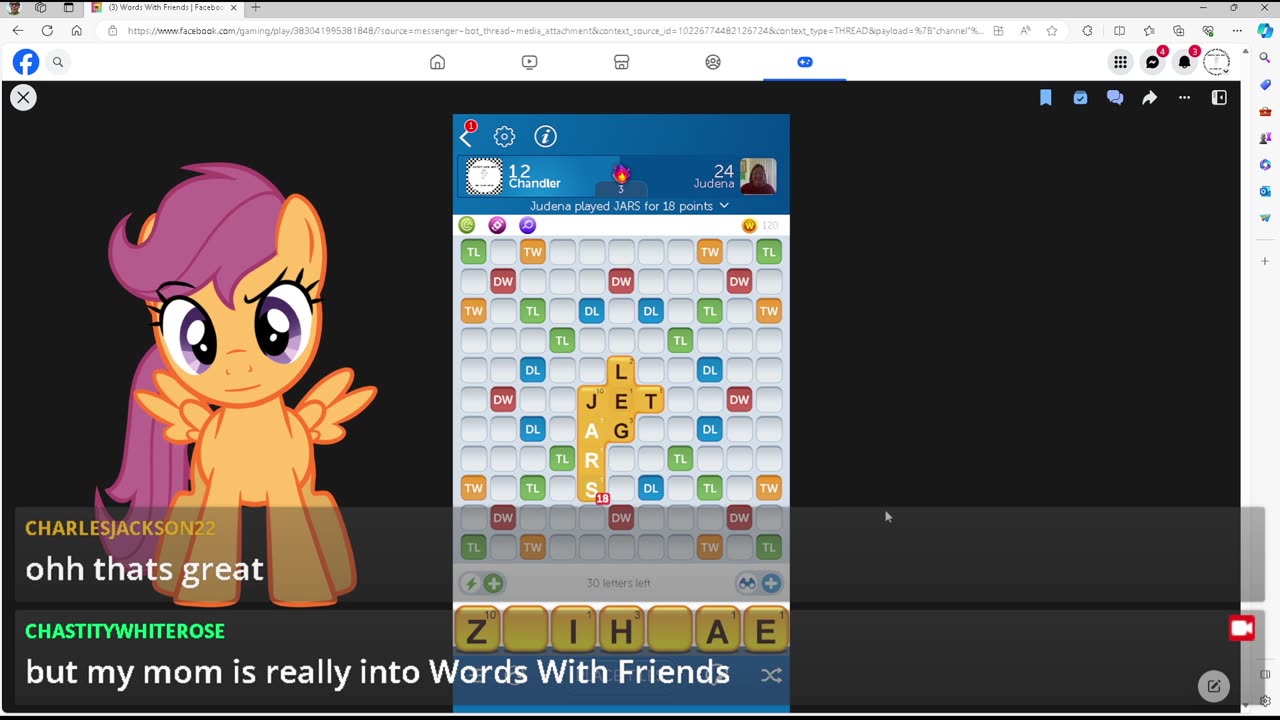Open Facebook home page logo
Screen dimensions: 1280x720
[26, 62]
